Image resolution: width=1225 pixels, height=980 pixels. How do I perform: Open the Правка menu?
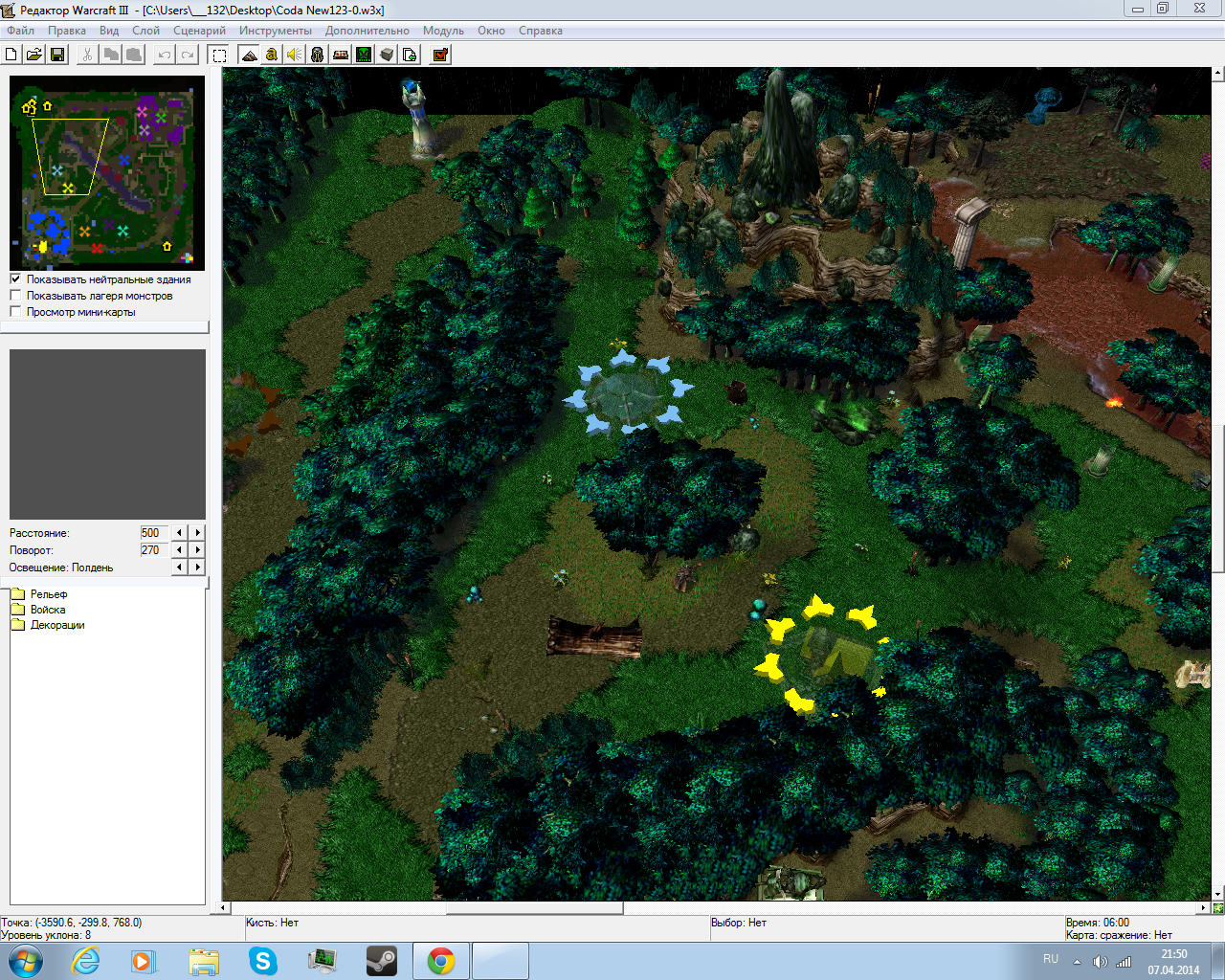[67, 31]
